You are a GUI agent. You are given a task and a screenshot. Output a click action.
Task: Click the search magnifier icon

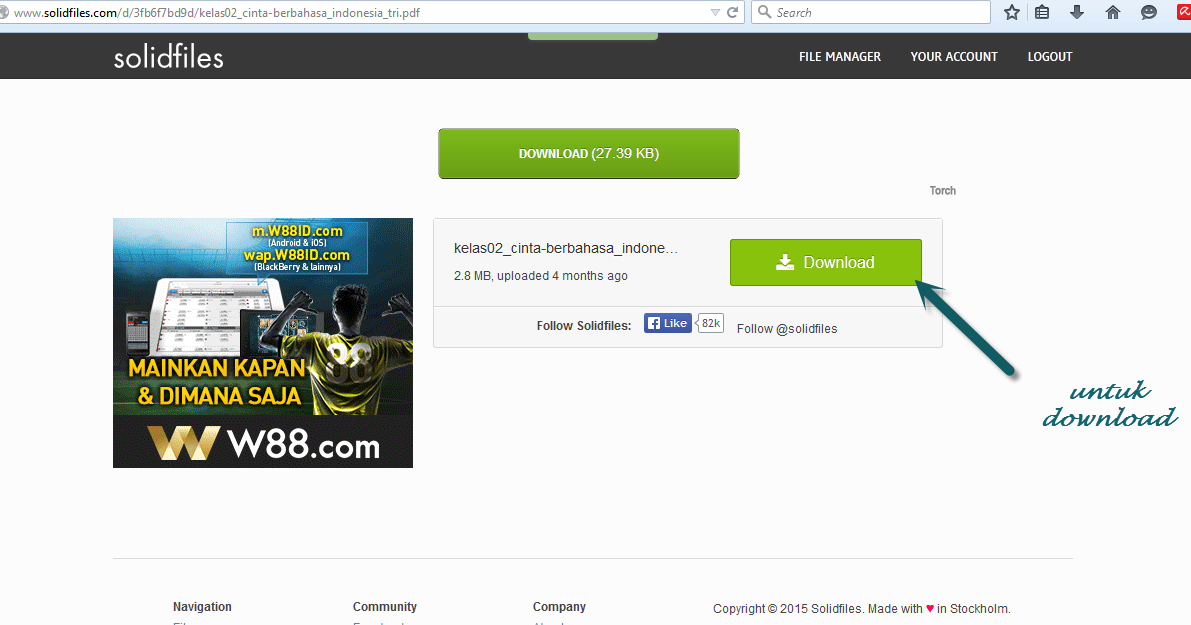click(764, 12)
